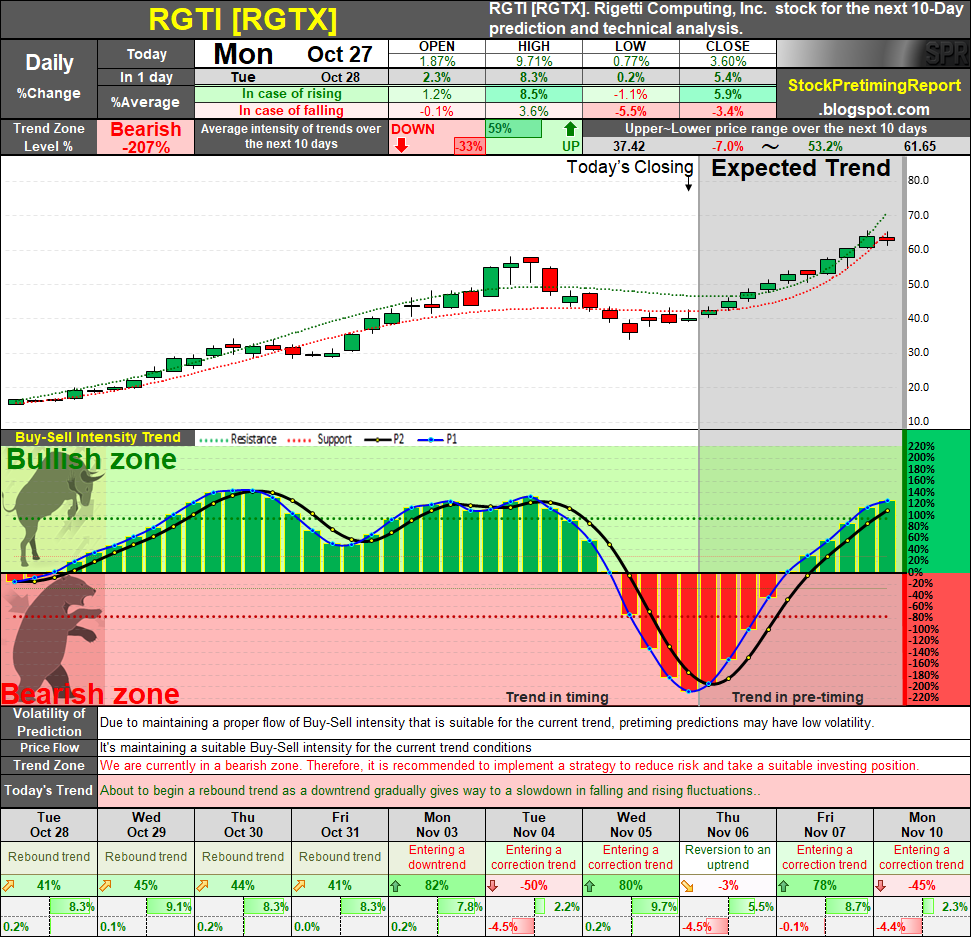The width and height of the screenshot is (971, 937).
Task: Click the 'Expected Trend' heading
Action: (801, 168)
